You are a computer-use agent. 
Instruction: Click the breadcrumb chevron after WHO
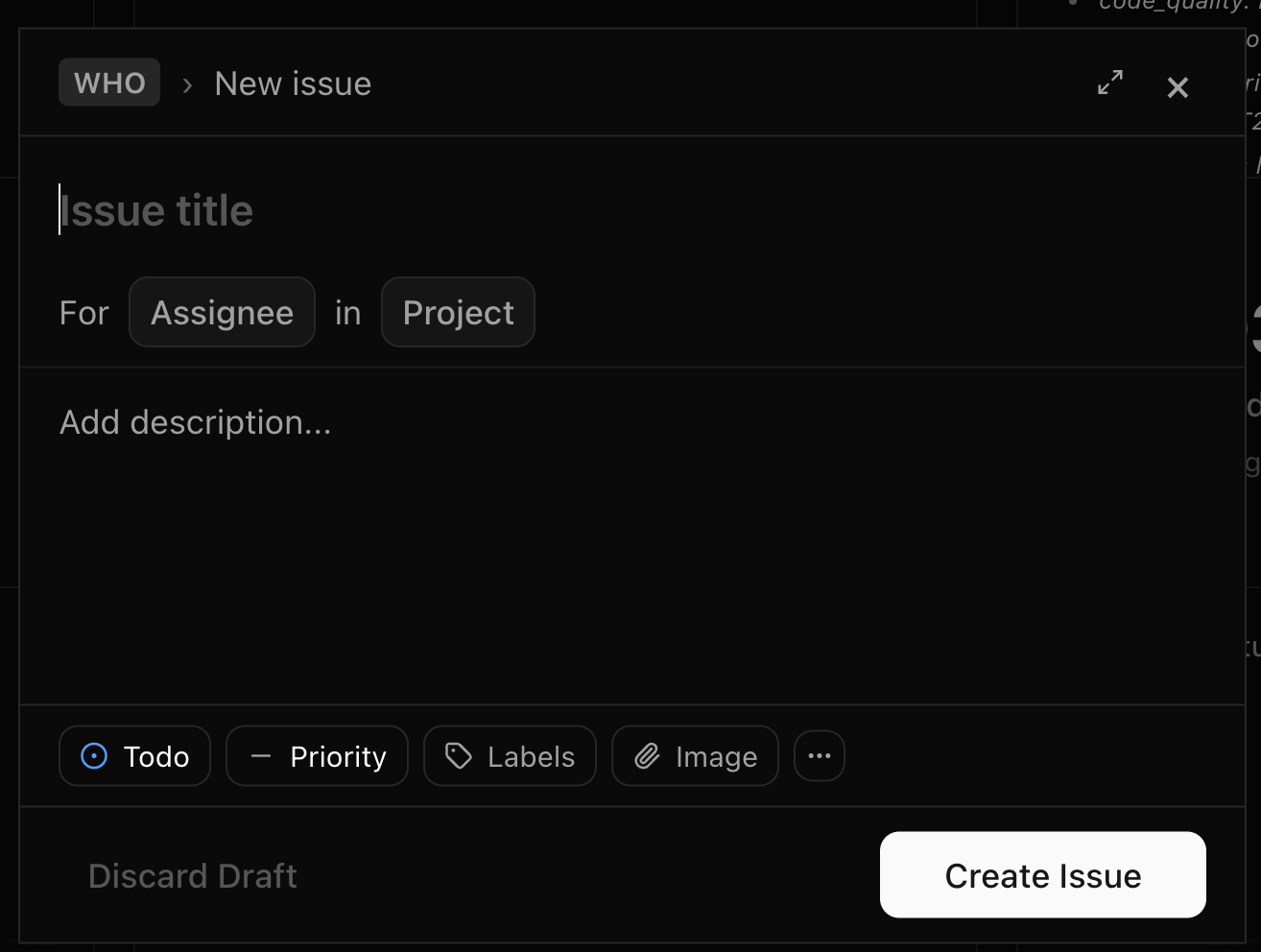187,85
